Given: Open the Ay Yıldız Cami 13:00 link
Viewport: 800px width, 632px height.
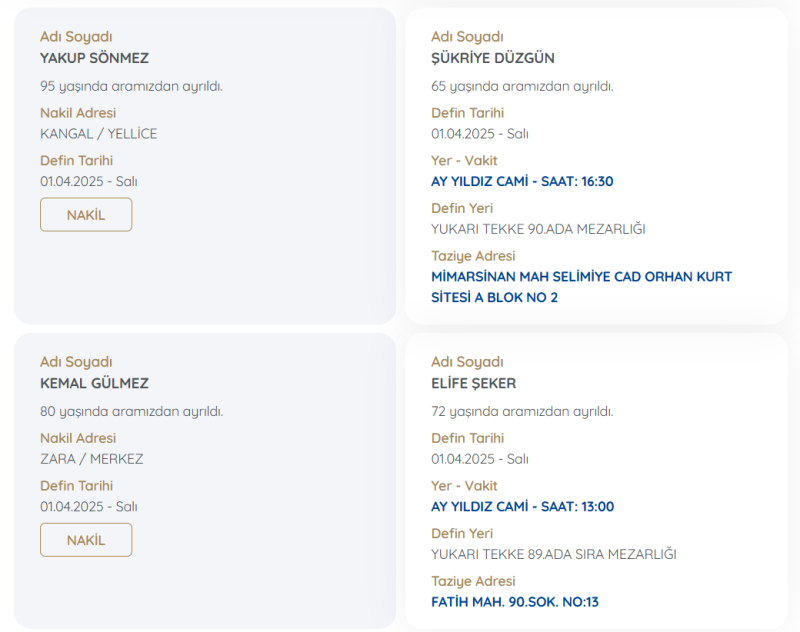Looking at the screenshot, I should 522,506.
